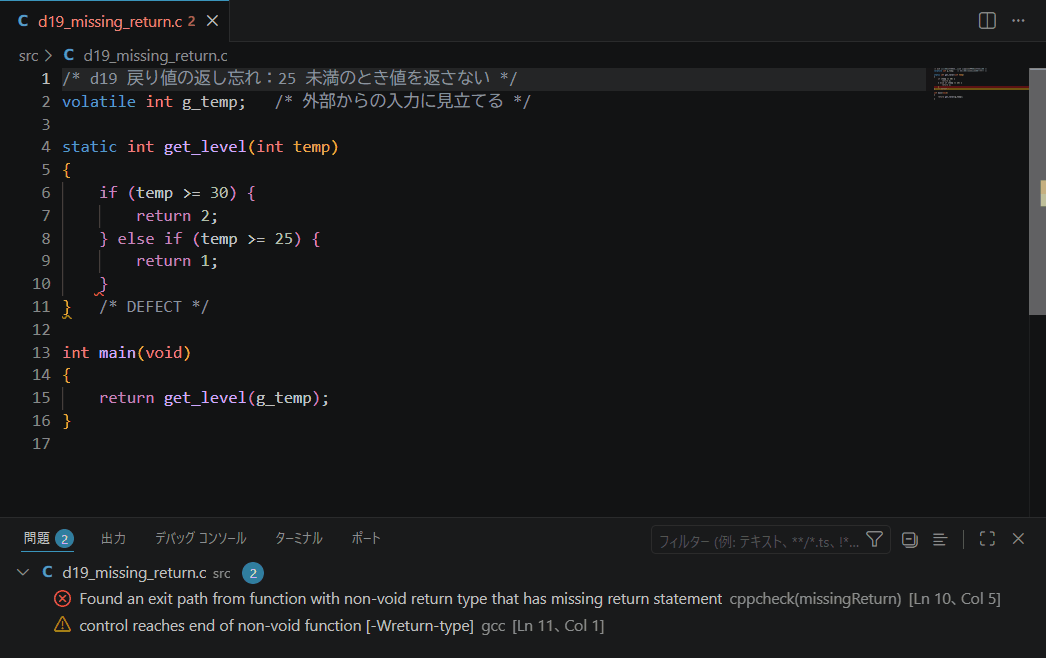Click 'main' in int main(void)
1046x658 pixels.
pos(117,352)
